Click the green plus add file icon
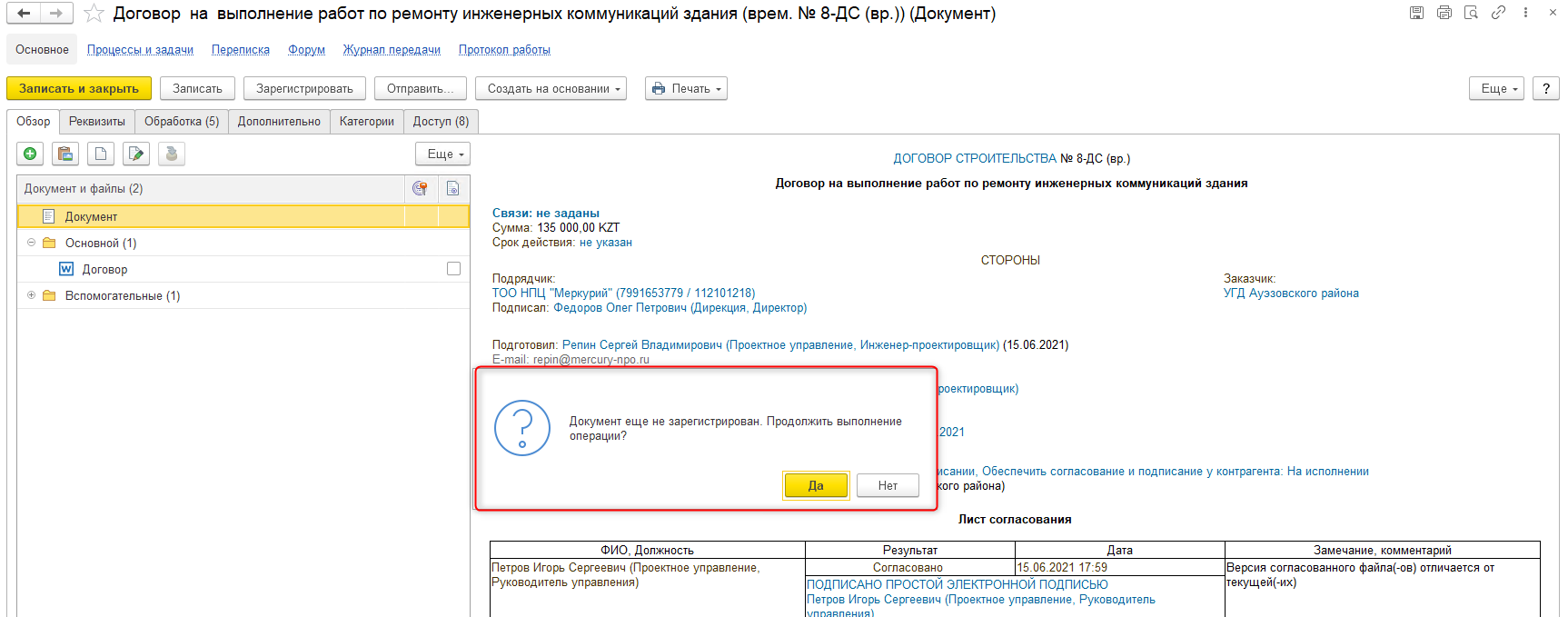This screenshot has height=617, width=1568. coord(30,154)
